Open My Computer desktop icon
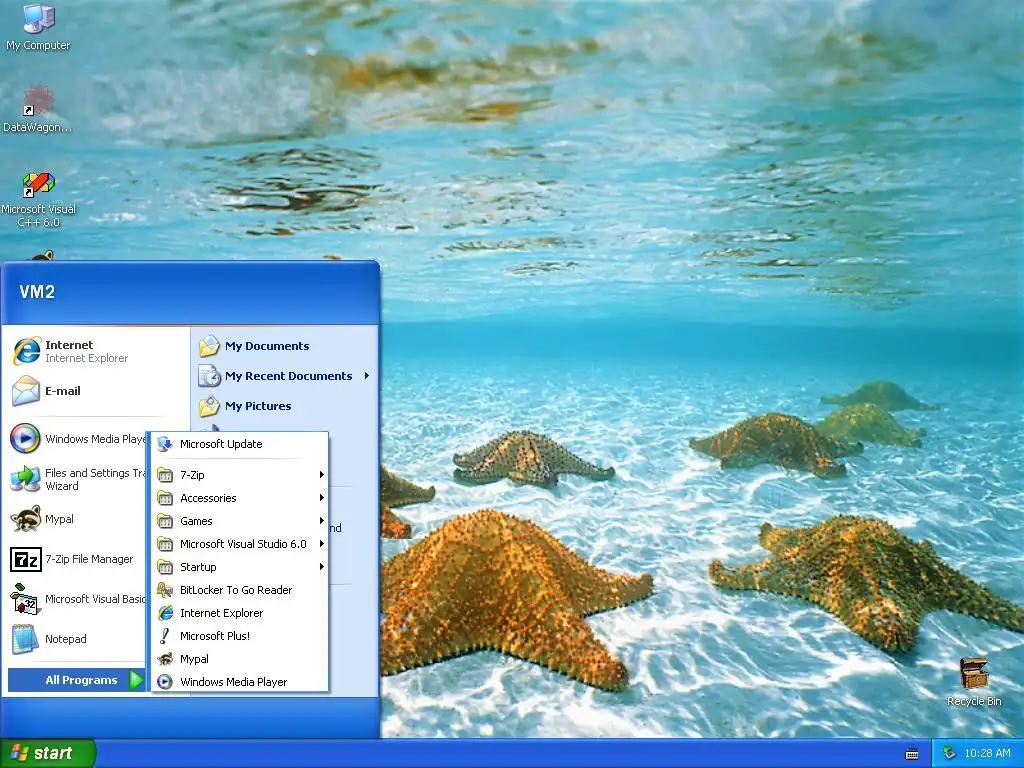Screen dimensions: 1024x768 point(38,27)
